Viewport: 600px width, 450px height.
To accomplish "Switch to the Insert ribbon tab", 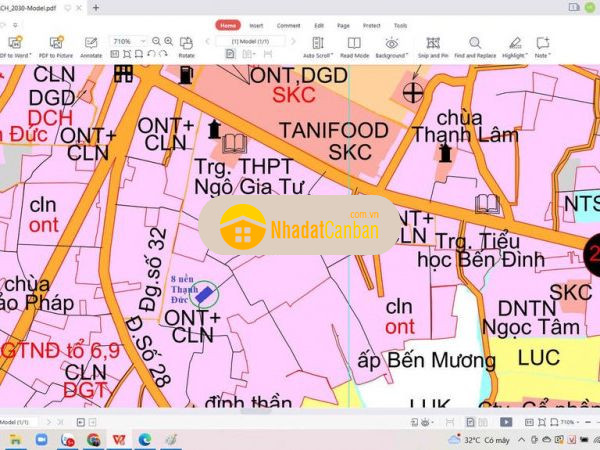I will 257,25.
